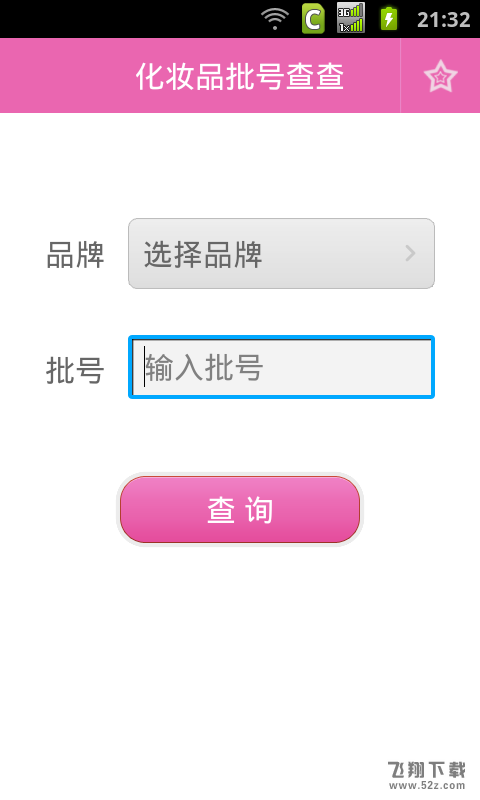Tap the pink header bar left area
The width and height of the screenshot is (480, 800).
(x=66, y=76)
